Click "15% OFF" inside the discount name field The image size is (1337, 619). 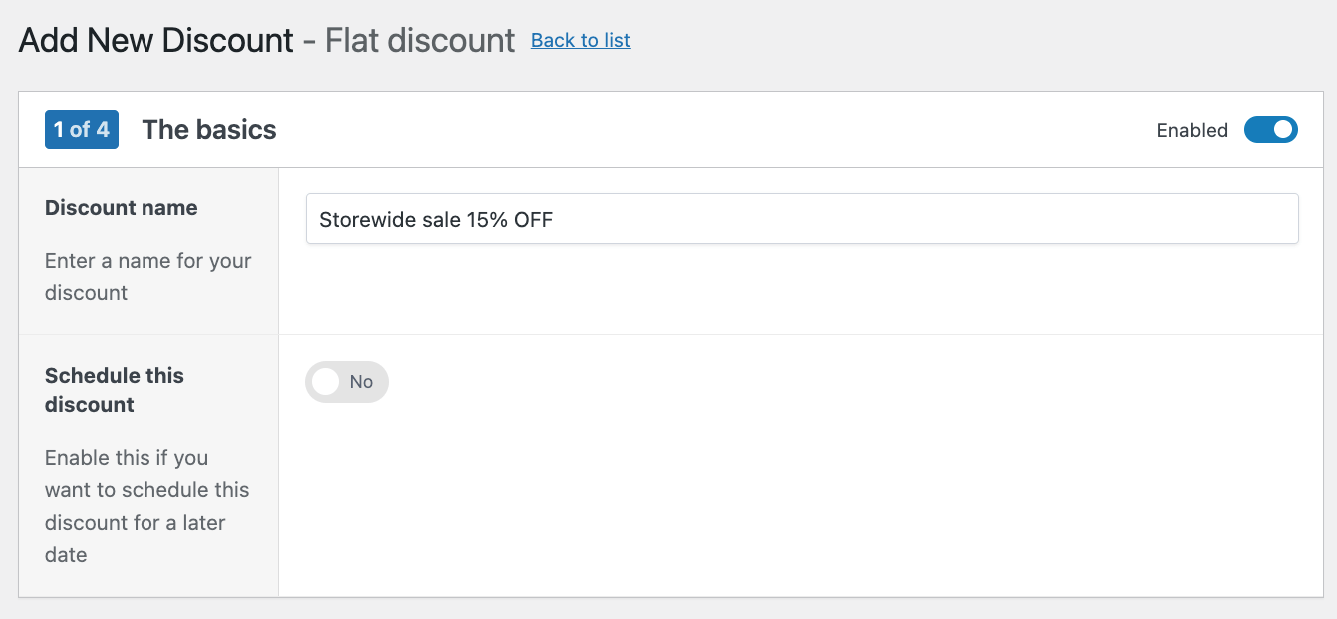(x=509, y=220)
